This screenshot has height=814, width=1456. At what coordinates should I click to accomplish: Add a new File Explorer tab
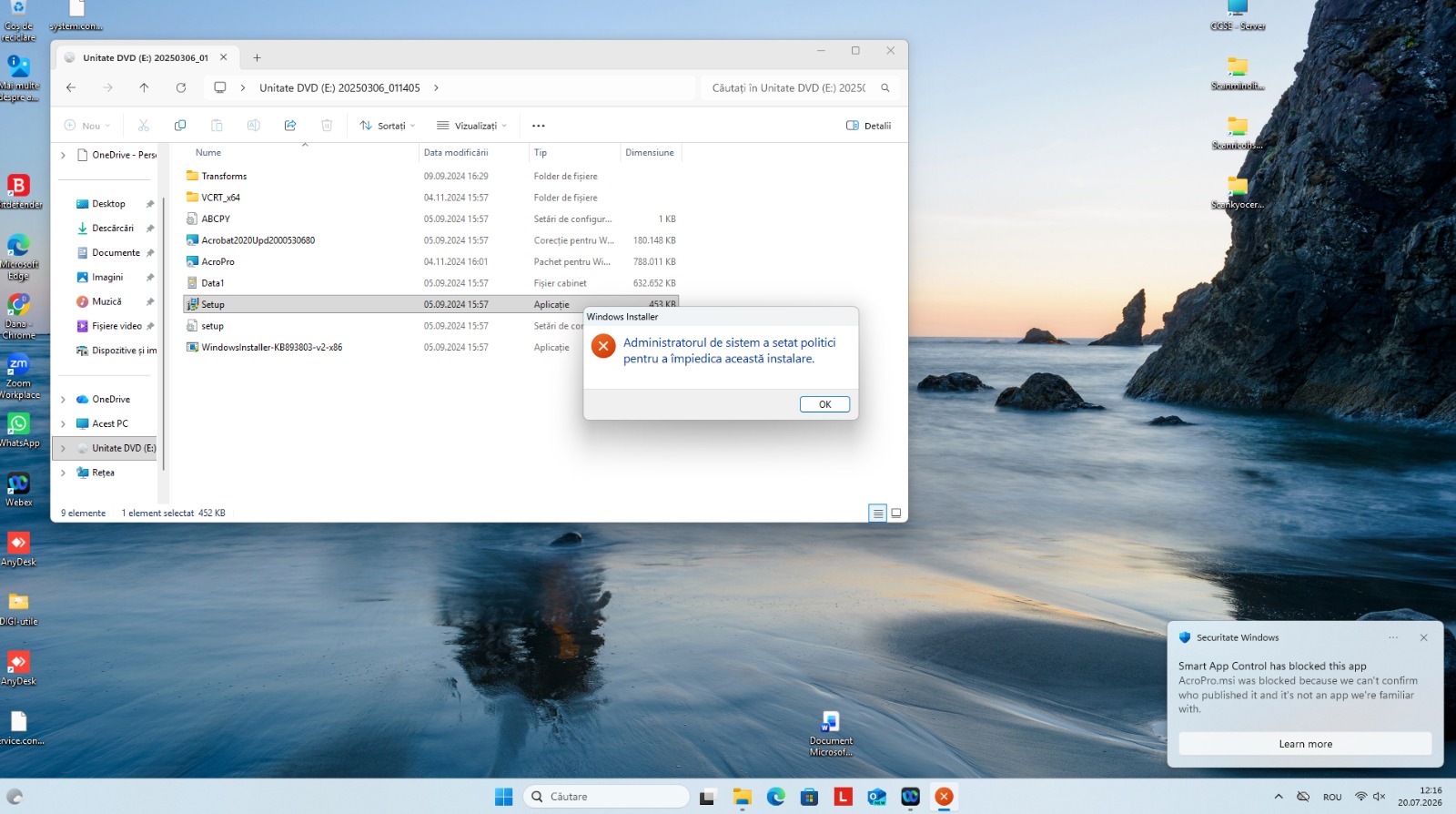[x=258, y=57]
